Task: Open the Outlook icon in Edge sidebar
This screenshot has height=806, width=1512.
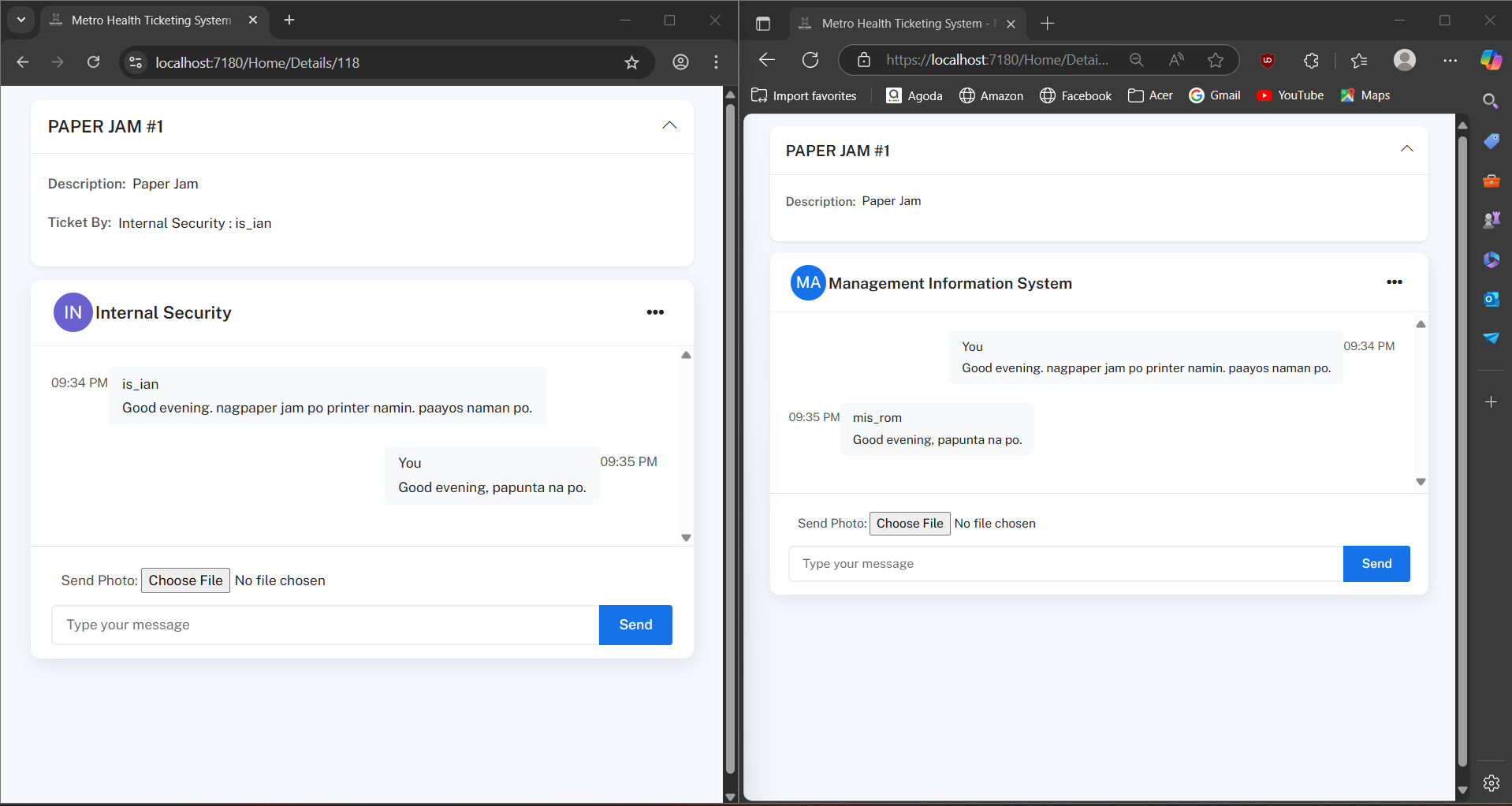Action: click(x=1491, y=299)
